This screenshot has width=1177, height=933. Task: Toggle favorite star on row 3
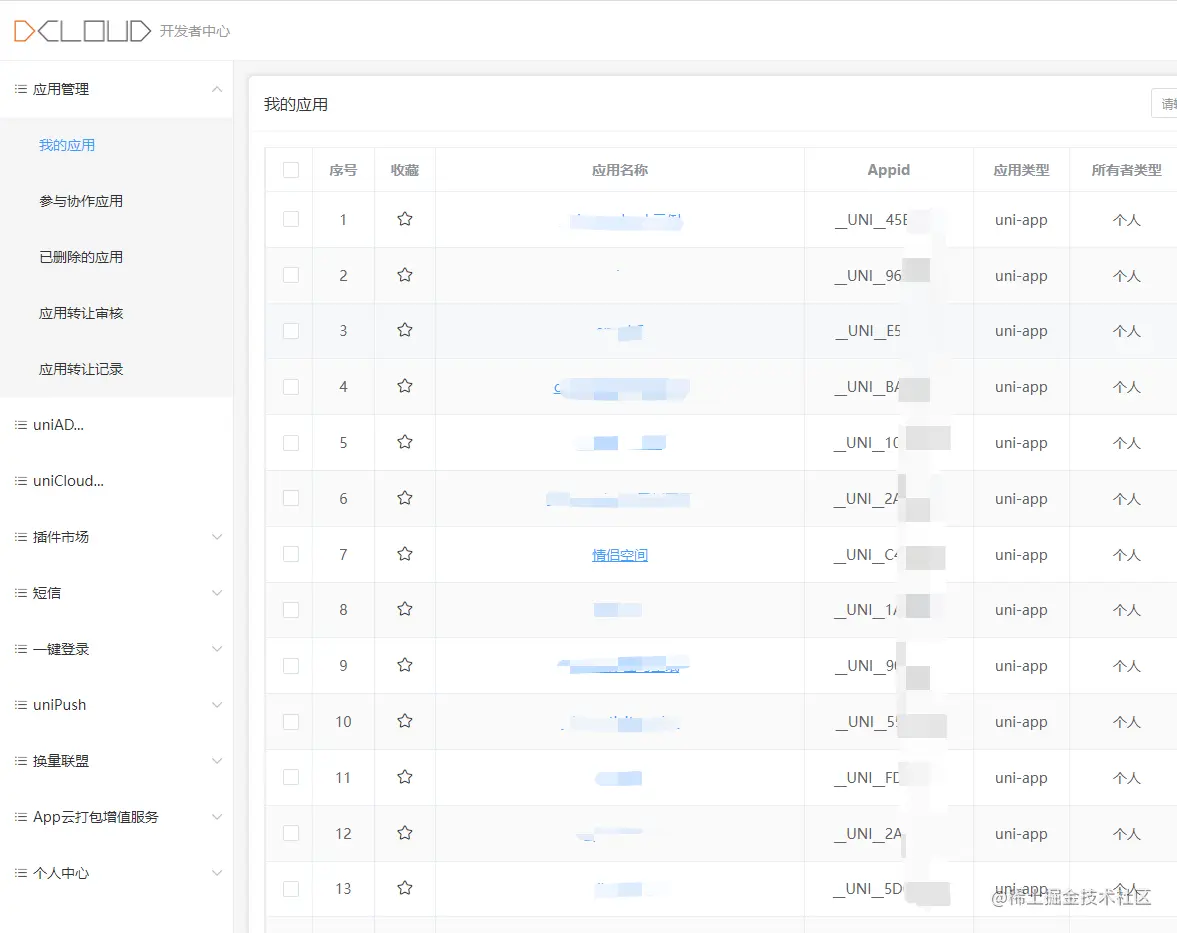click(x=405, y=330)
